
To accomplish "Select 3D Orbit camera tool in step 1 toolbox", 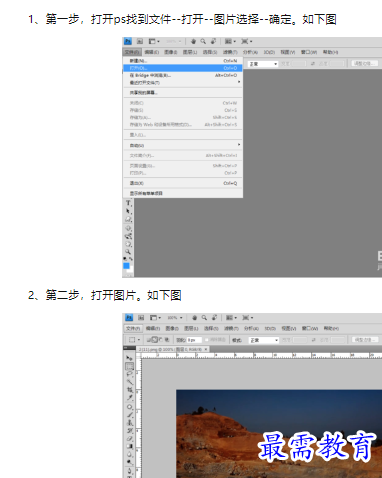I will [x=128, y=236].
